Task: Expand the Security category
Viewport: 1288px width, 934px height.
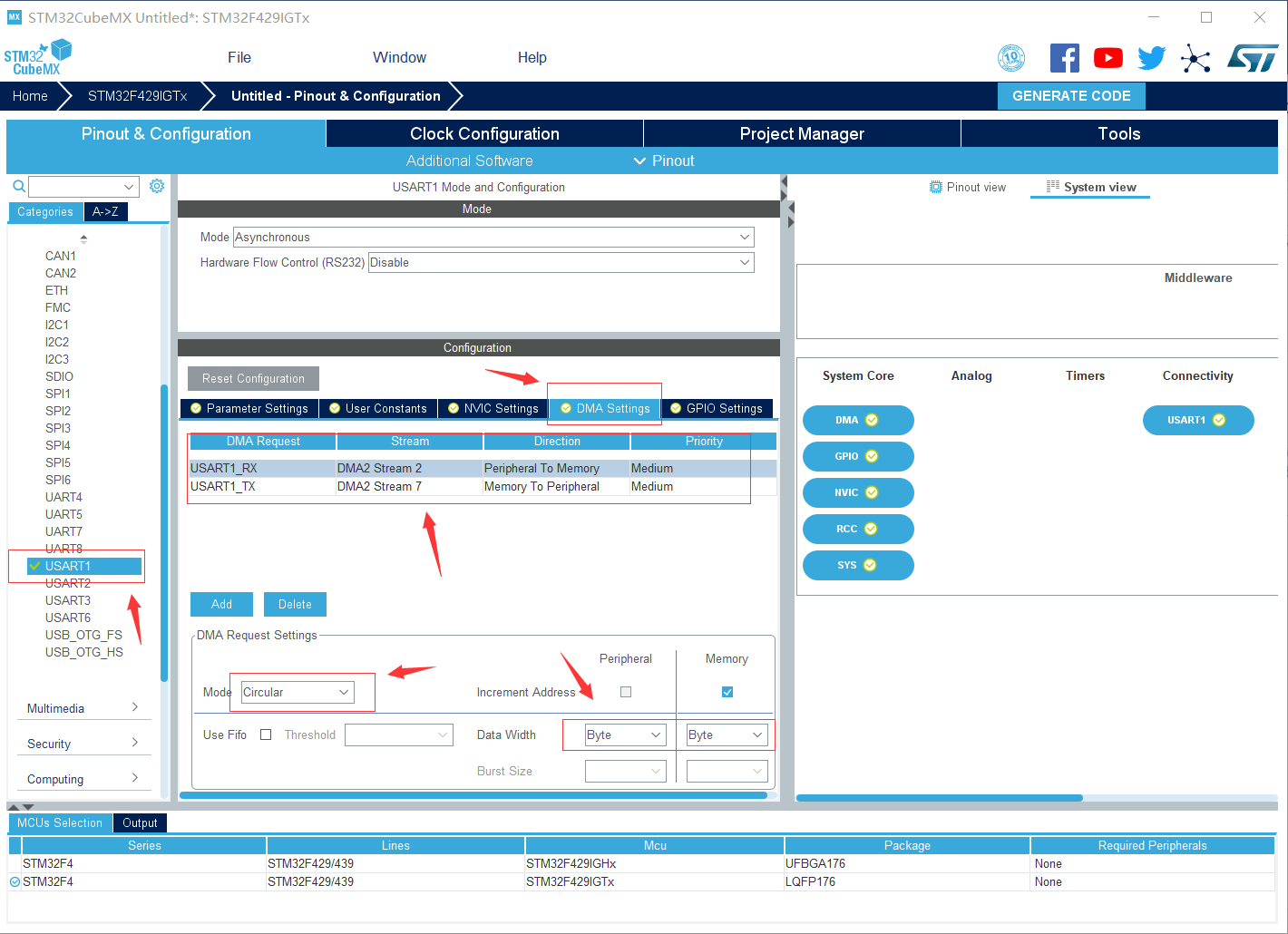Action: (83, 744)
